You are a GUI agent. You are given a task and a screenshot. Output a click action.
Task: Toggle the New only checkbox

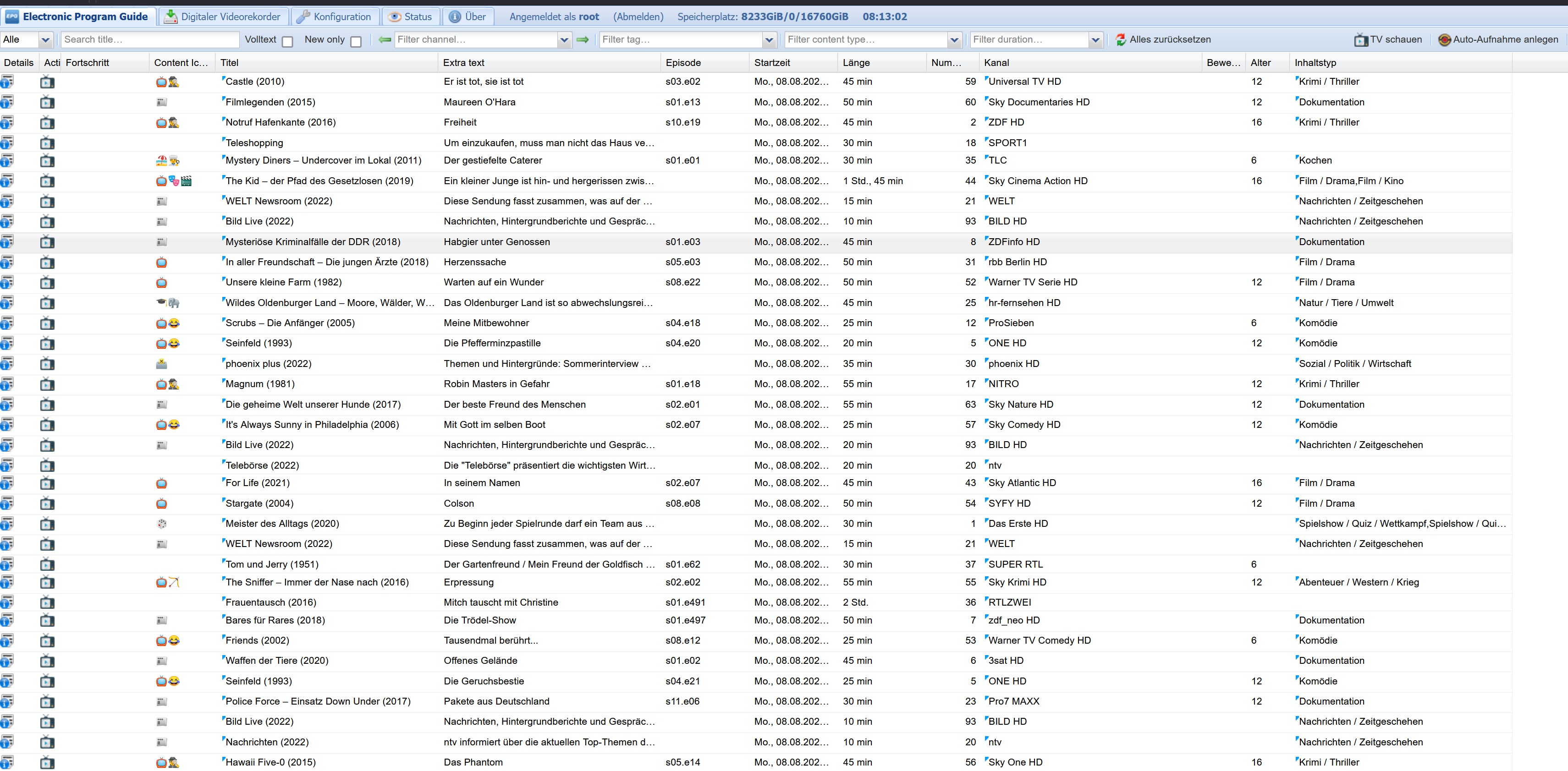coord(356,41)
